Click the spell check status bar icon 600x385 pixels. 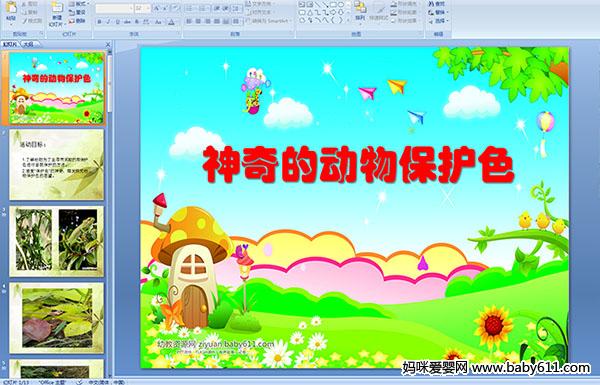[x=80, y=382]
